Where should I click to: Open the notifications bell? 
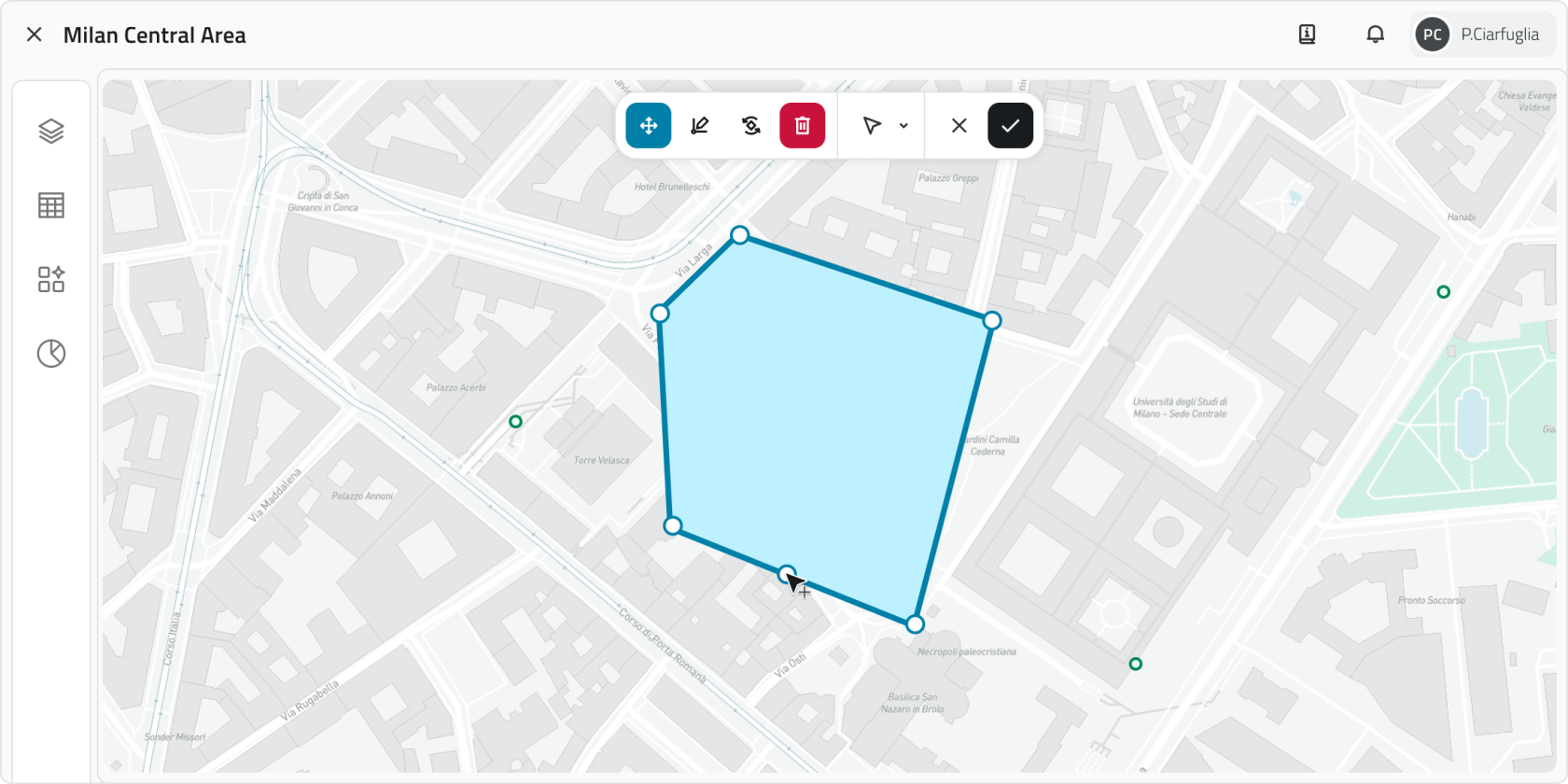click(1375, 35)
